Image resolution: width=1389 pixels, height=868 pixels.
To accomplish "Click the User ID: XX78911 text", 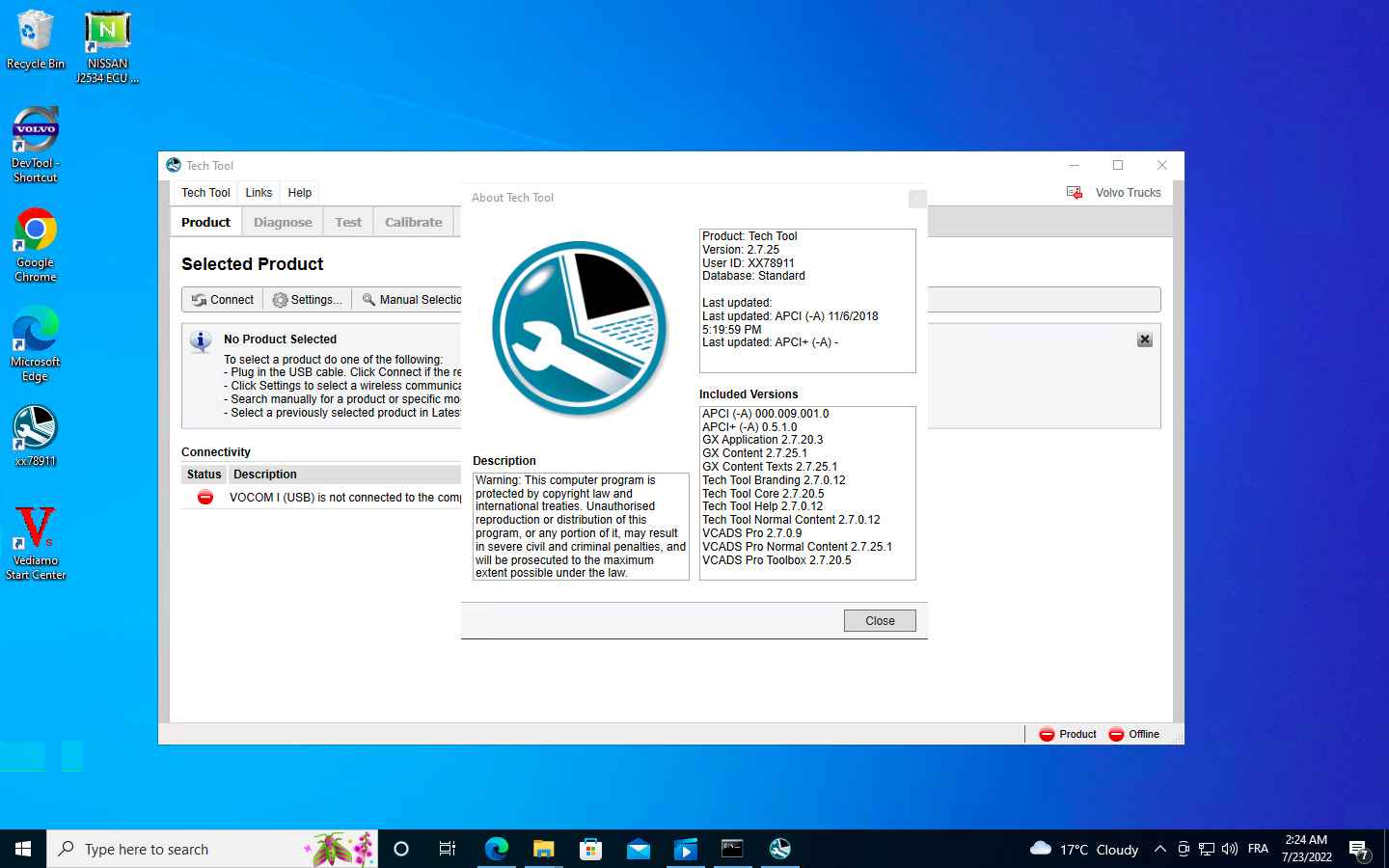I will [749, 263].
